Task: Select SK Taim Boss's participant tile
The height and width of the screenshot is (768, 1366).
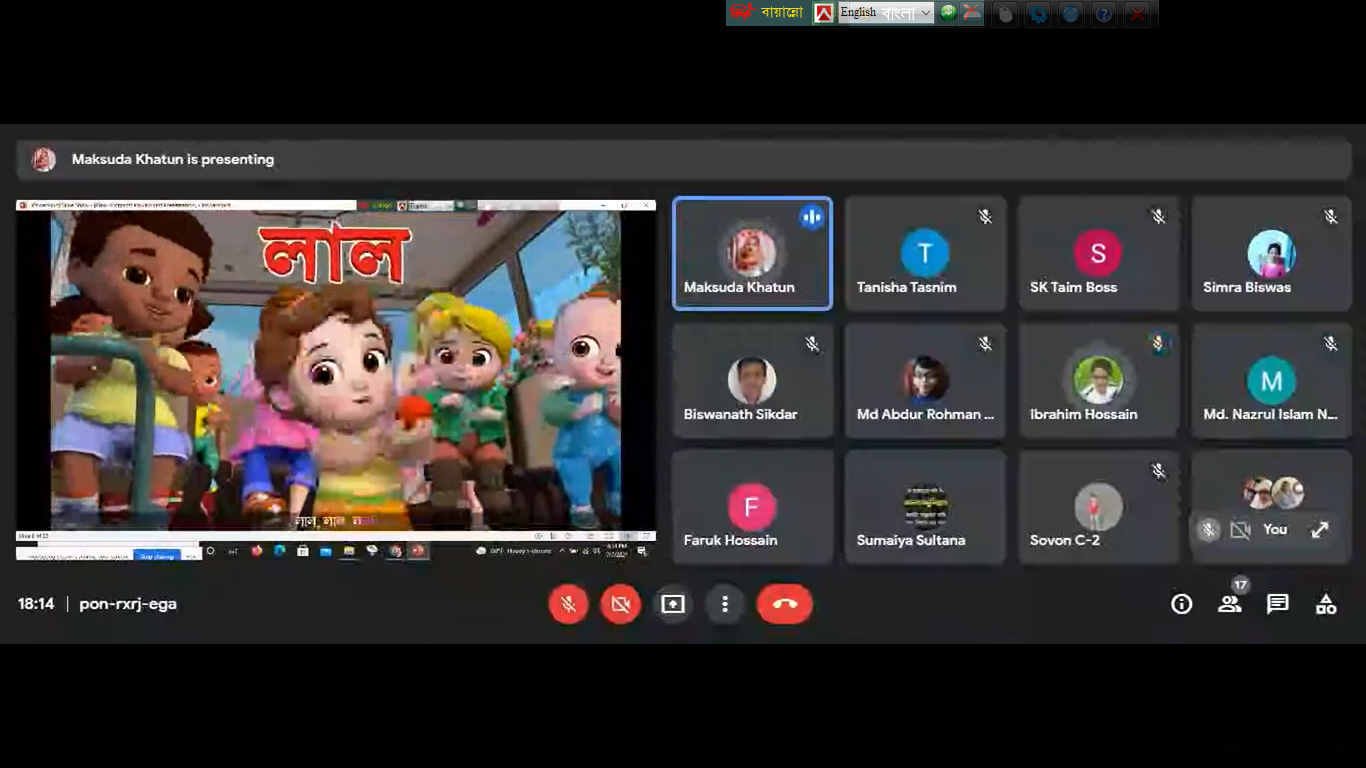Action: click(1098, 253)
